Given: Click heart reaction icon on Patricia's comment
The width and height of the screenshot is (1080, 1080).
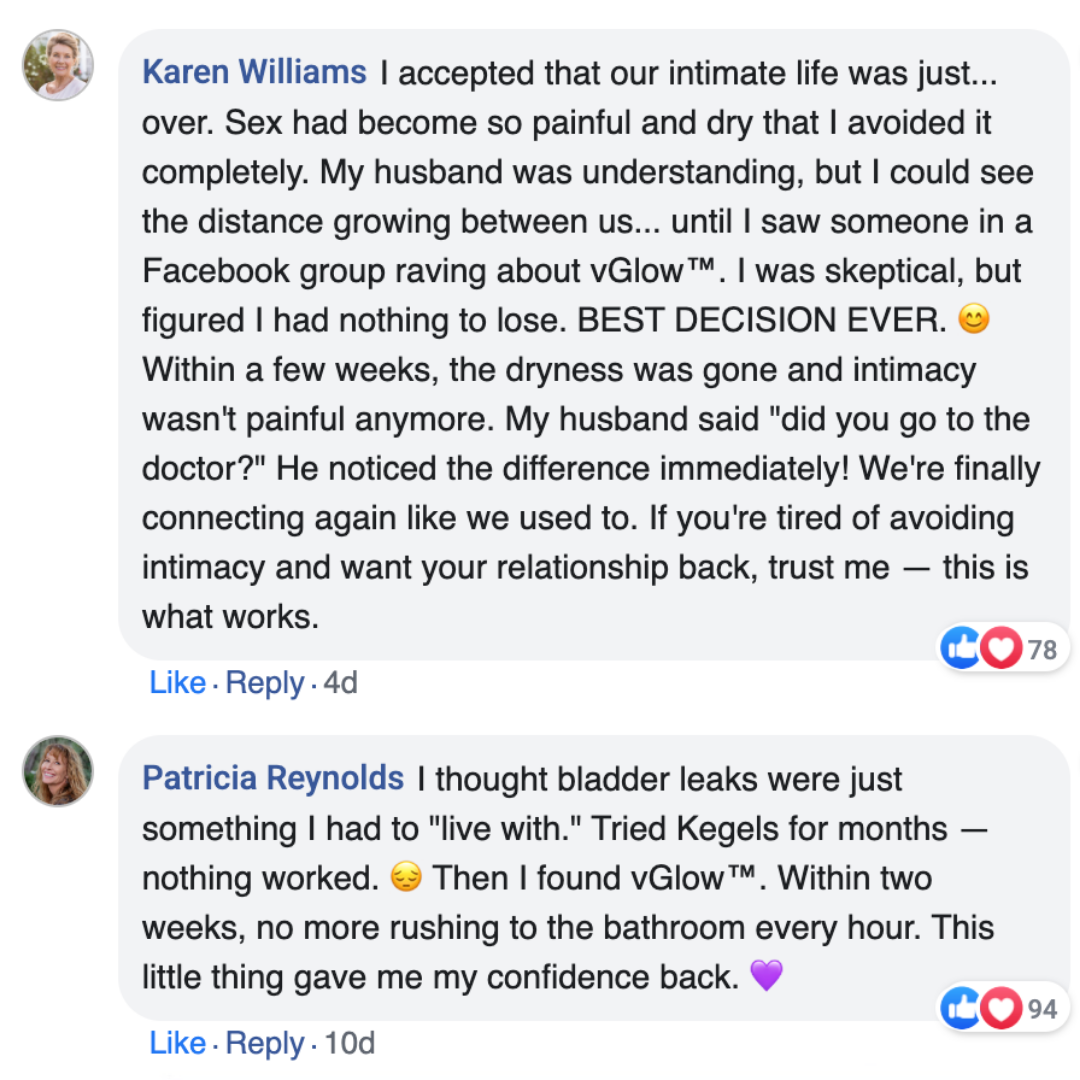Looking at the screenshot, I should 998,1009.
